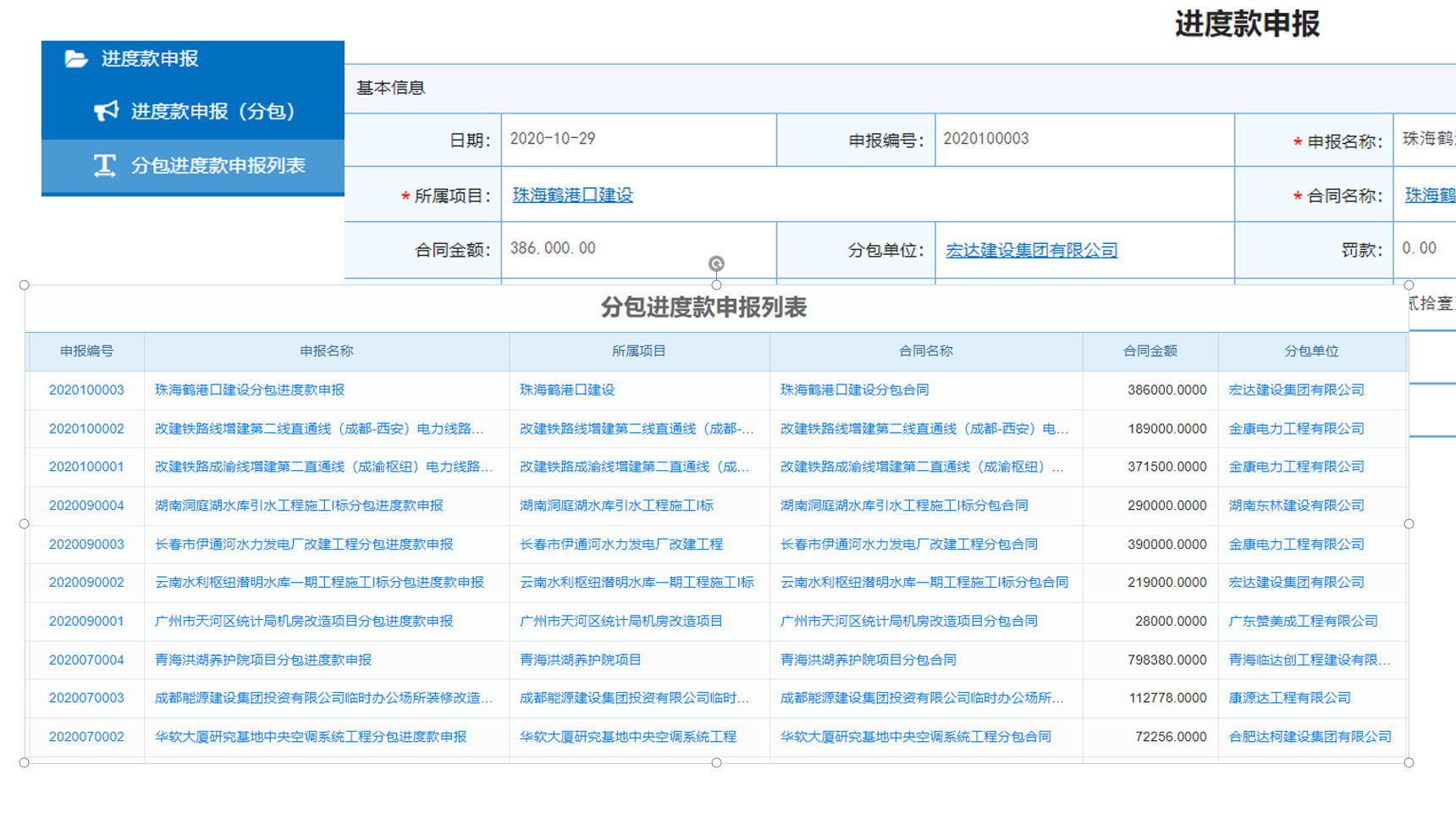Screen dimensions: 1456x813
Task: Open record 2020090004 in the list
Action: [x=86, y=506]
